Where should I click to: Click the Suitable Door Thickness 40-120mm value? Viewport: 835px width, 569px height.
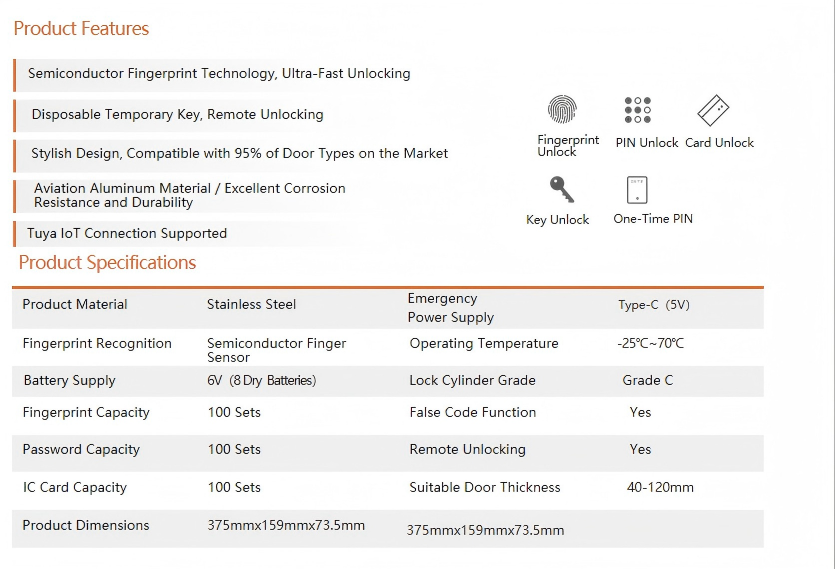pos(659,488)
